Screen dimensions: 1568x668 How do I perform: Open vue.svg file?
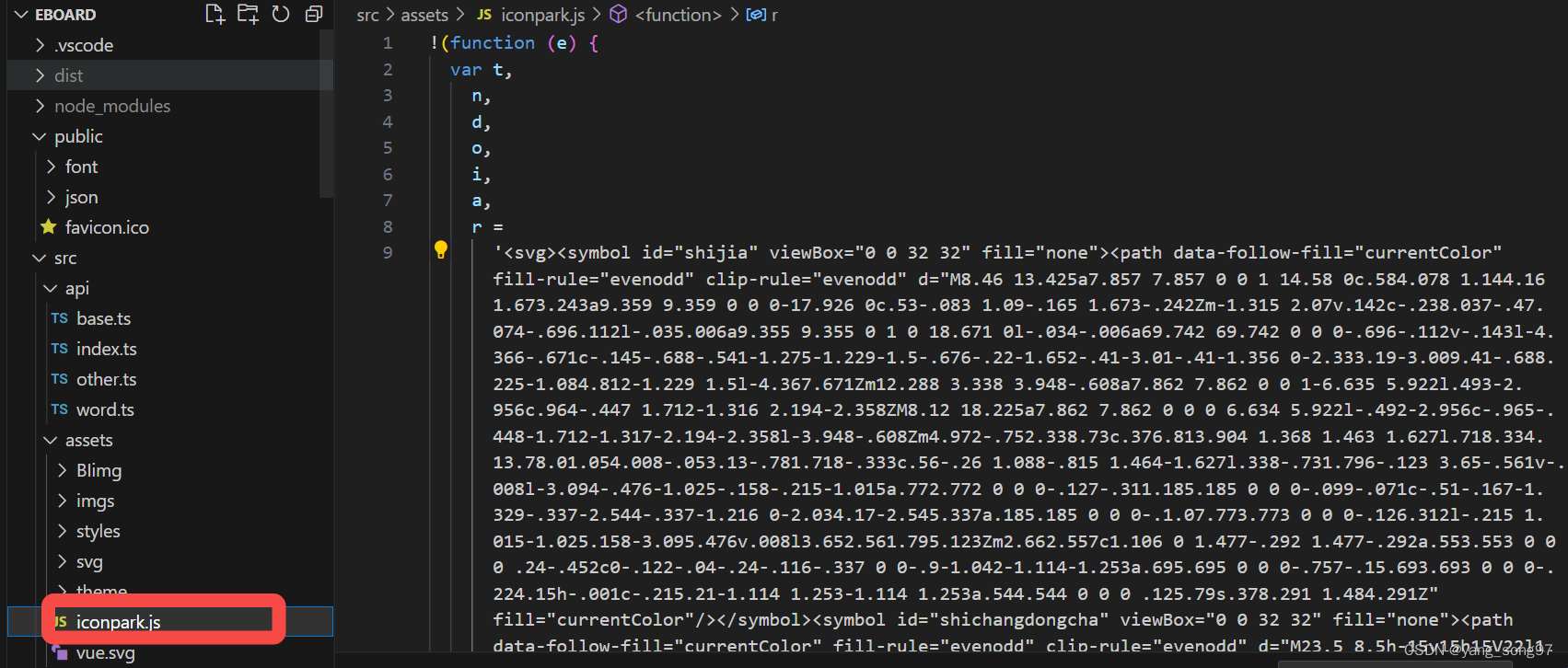[105, 652]
